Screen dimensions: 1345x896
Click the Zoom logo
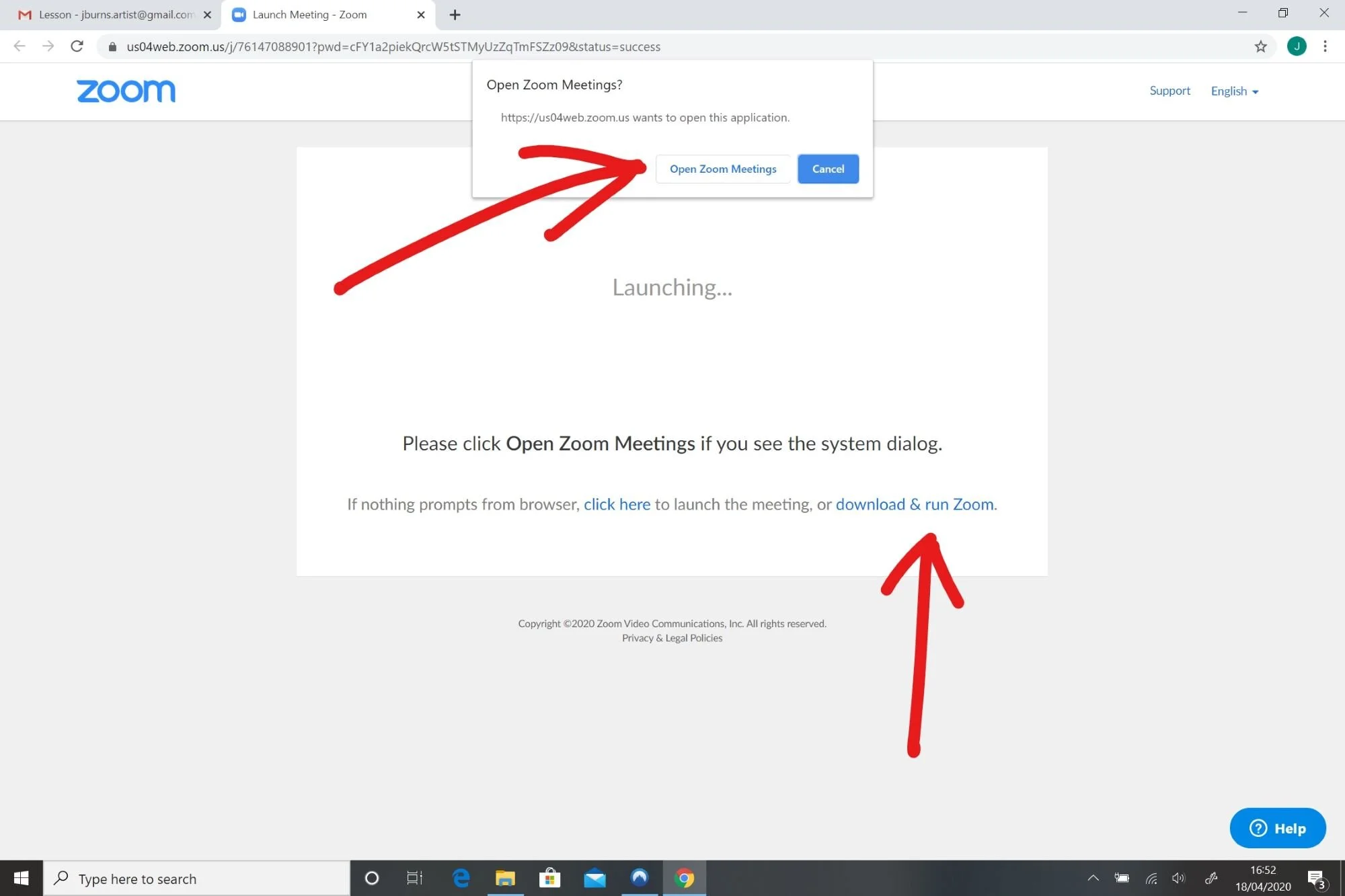click(x=126, y=91)
